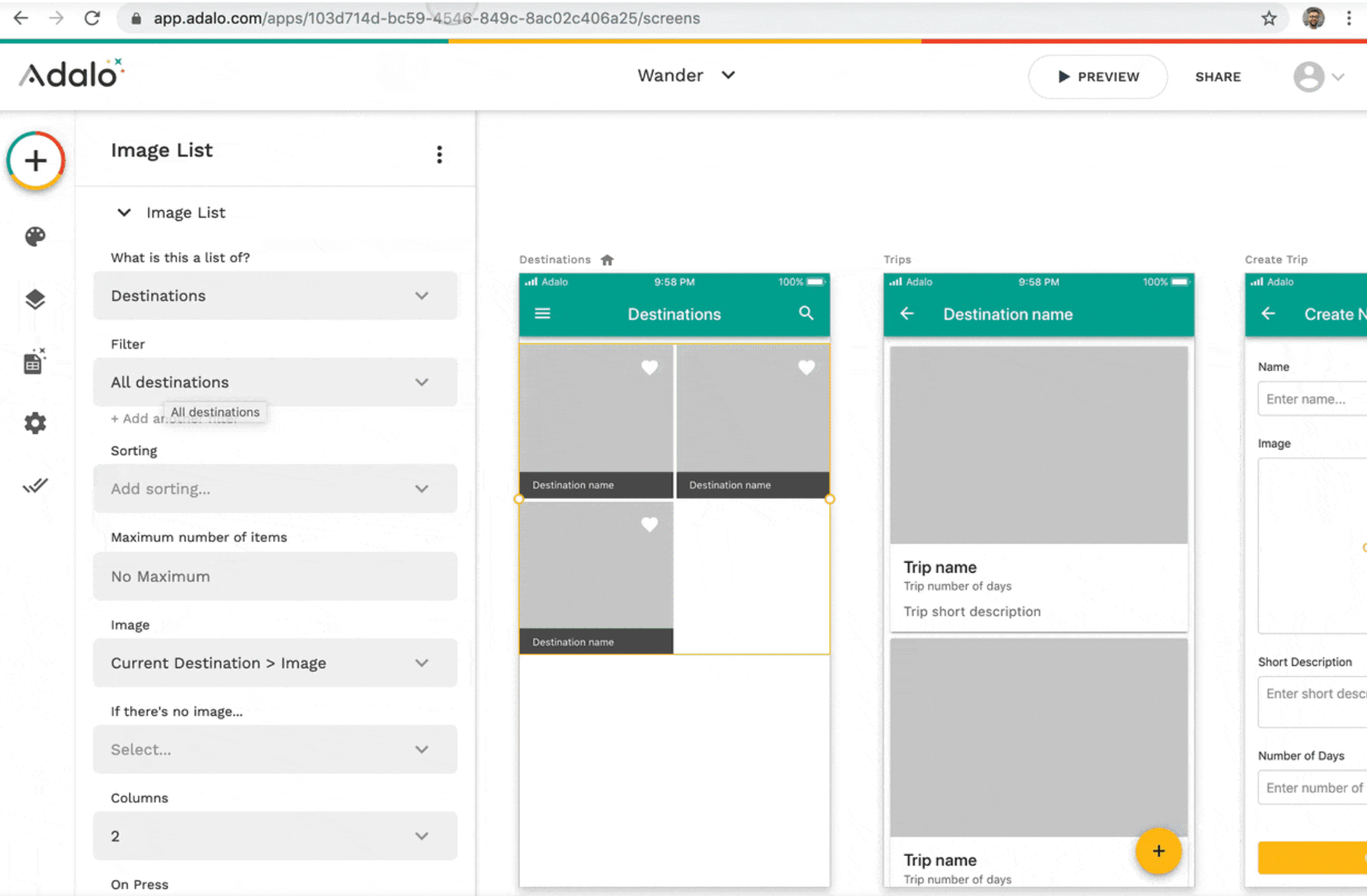Click the Enter number of days field
This screenshot has width=1367, height=896.
[1312, 787]
